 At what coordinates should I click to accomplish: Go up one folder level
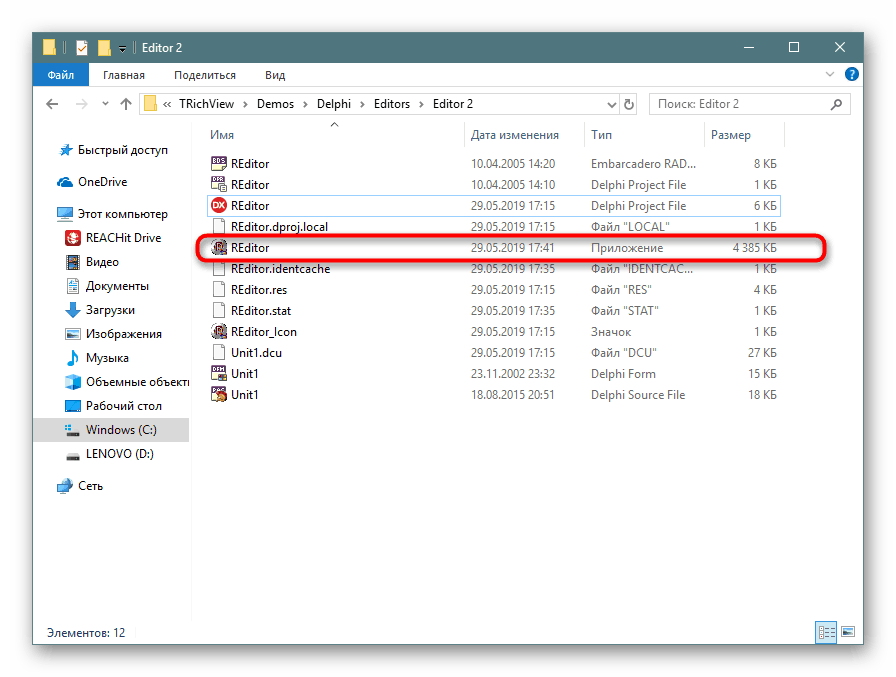(x=126, y=104)
